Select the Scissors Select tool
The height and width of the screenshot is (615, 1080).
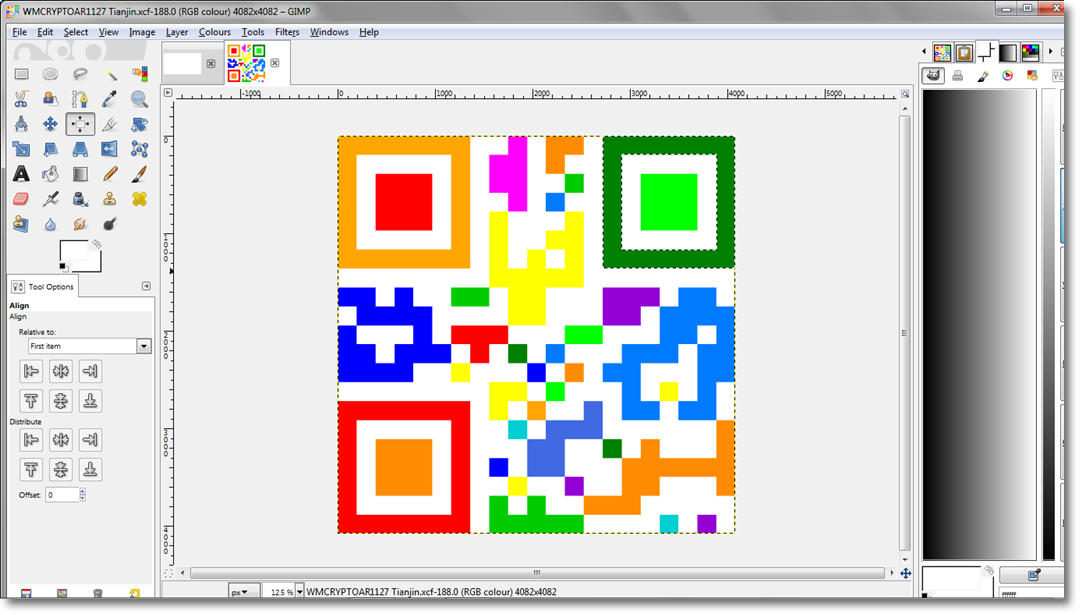[x=21, y=99]
